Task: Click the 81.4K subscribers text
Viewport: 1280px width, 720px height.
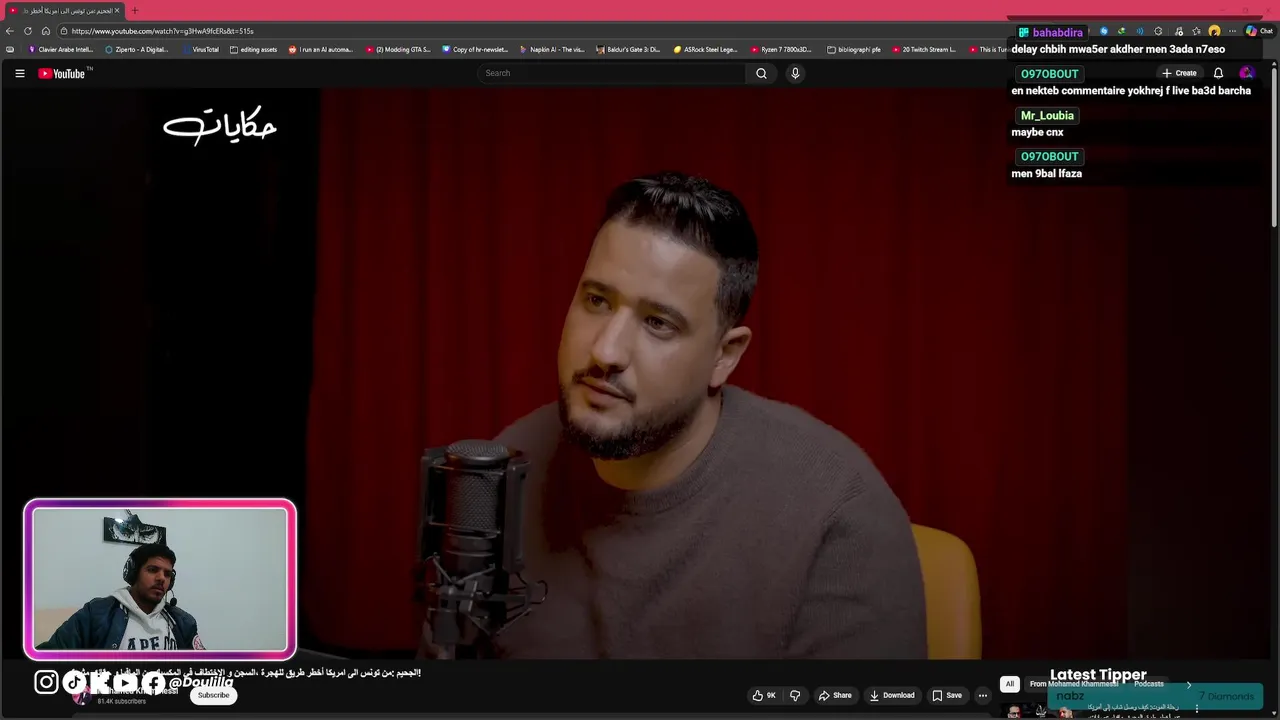Action: pos(121,701)
